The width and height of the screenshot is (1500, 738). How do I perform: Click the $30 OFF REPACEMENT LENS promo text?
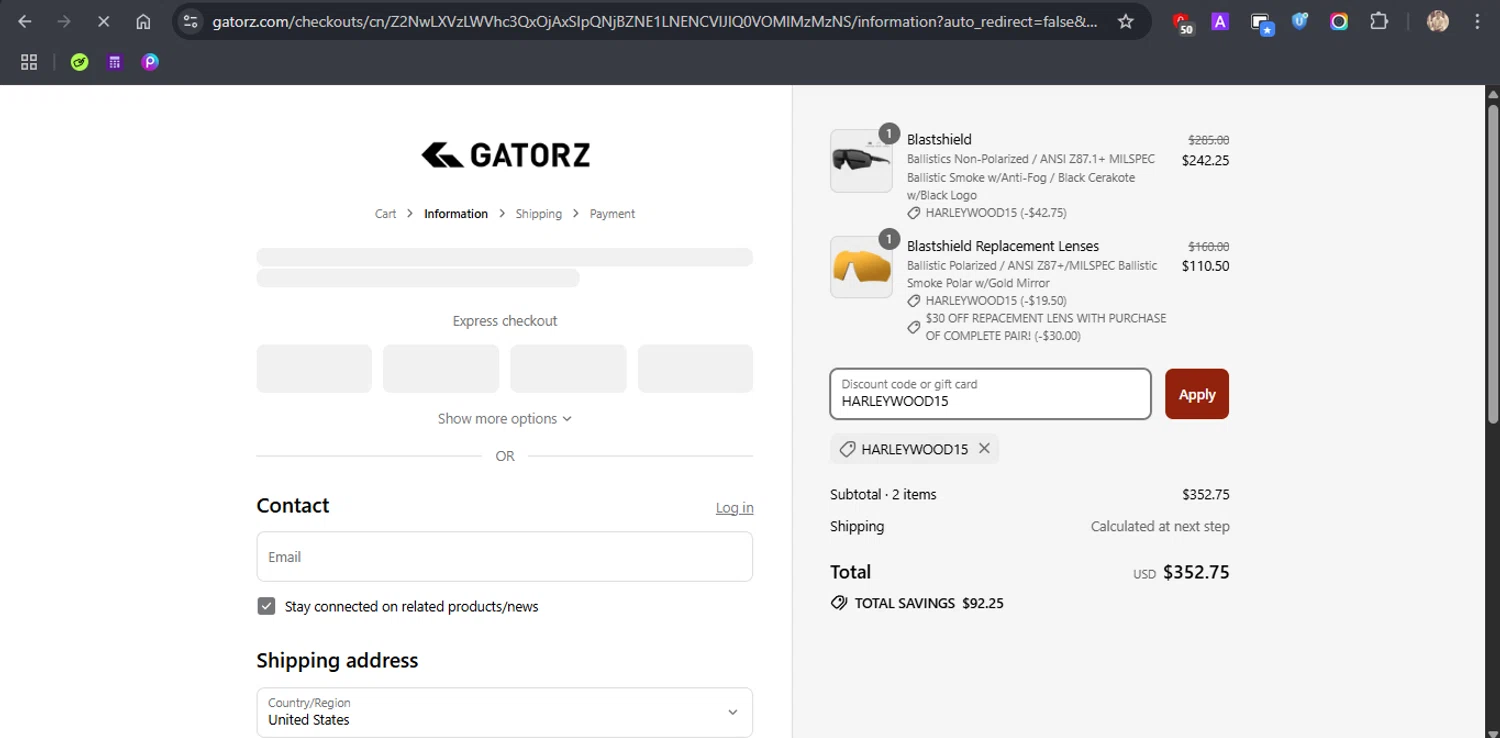(1046, 327)
